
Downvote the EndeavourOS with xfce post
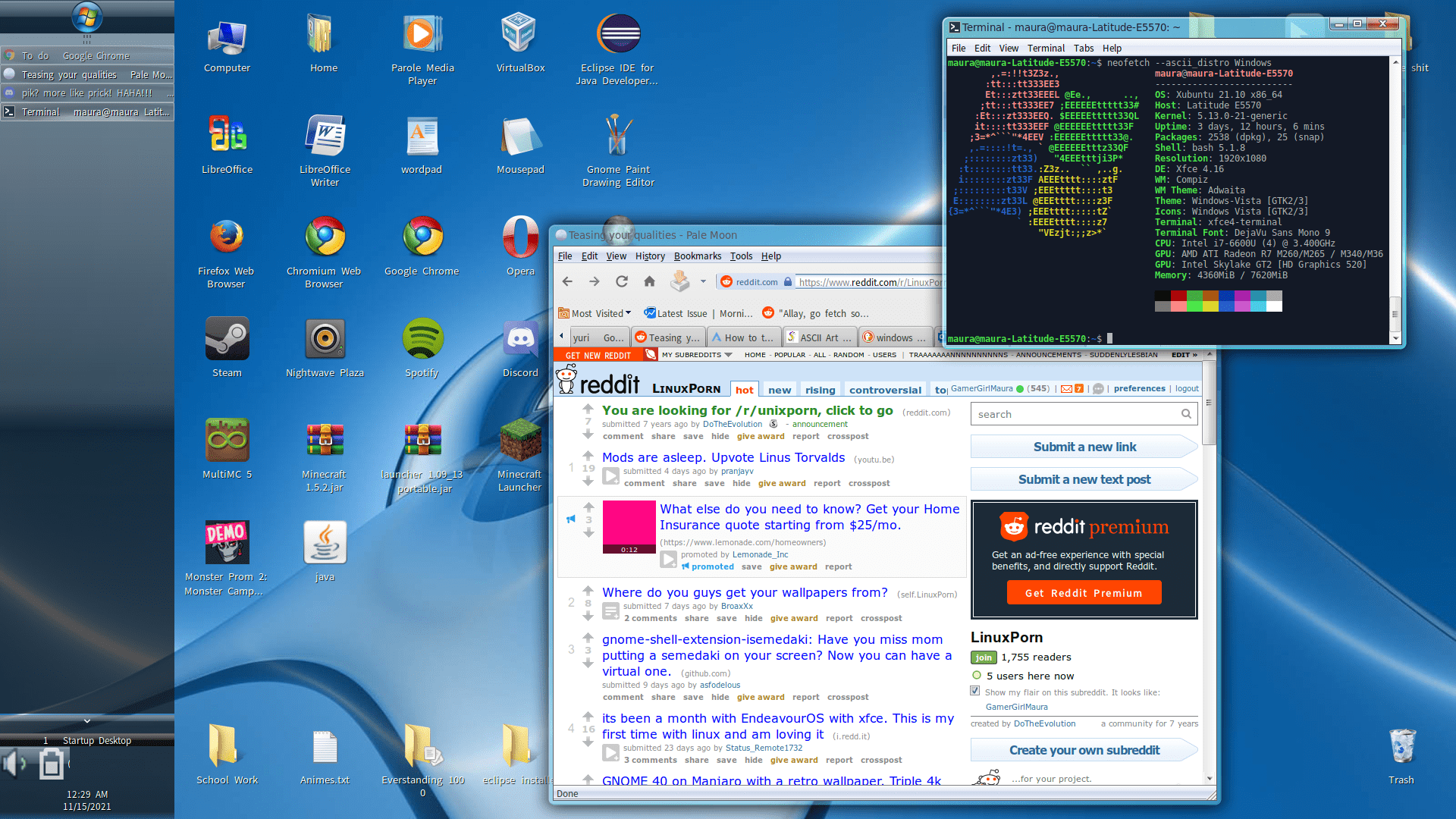(588, 742)
